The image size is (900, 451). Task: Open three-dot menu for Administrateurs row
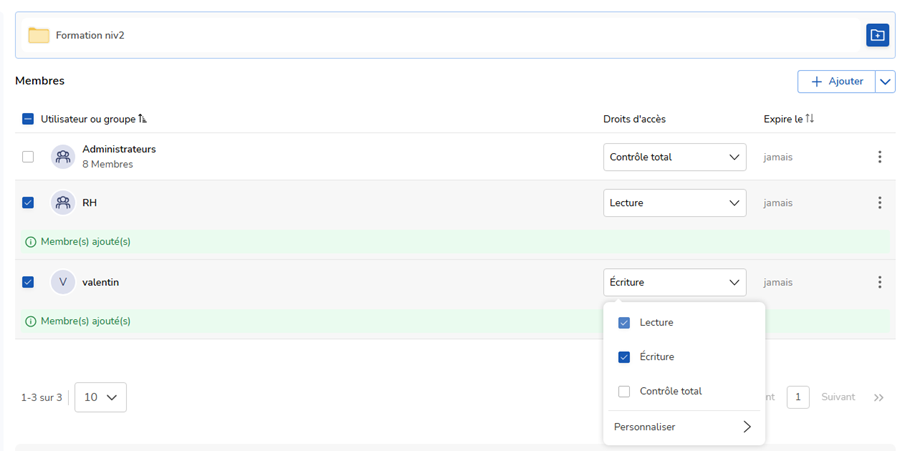coord(879,157)
